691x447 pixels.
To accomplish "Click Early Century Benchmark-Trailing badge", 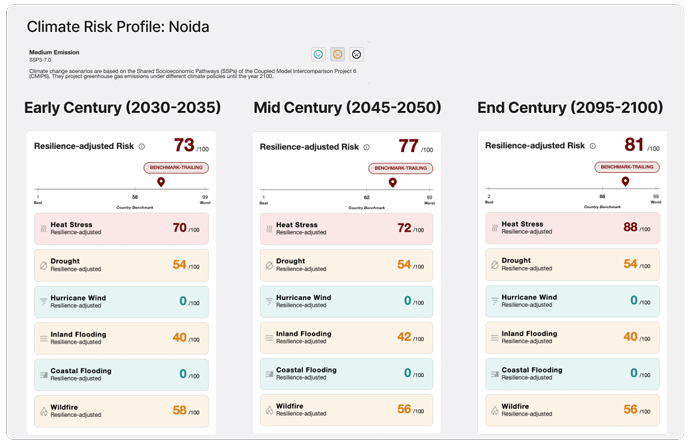I will (177, 167).
